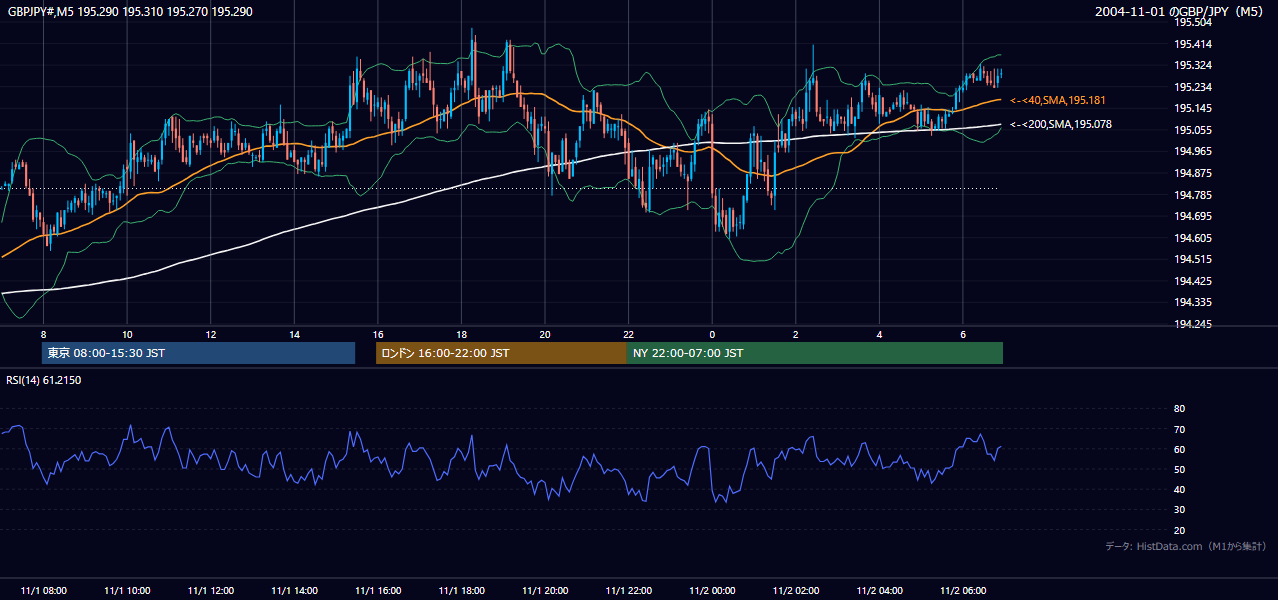
Task: Click price axis value 195.414
Action: click(1193, 44)
